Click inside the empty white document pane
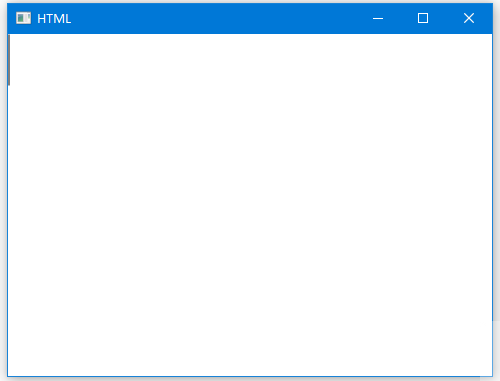500x381 pixels. [x=250, y=205]
